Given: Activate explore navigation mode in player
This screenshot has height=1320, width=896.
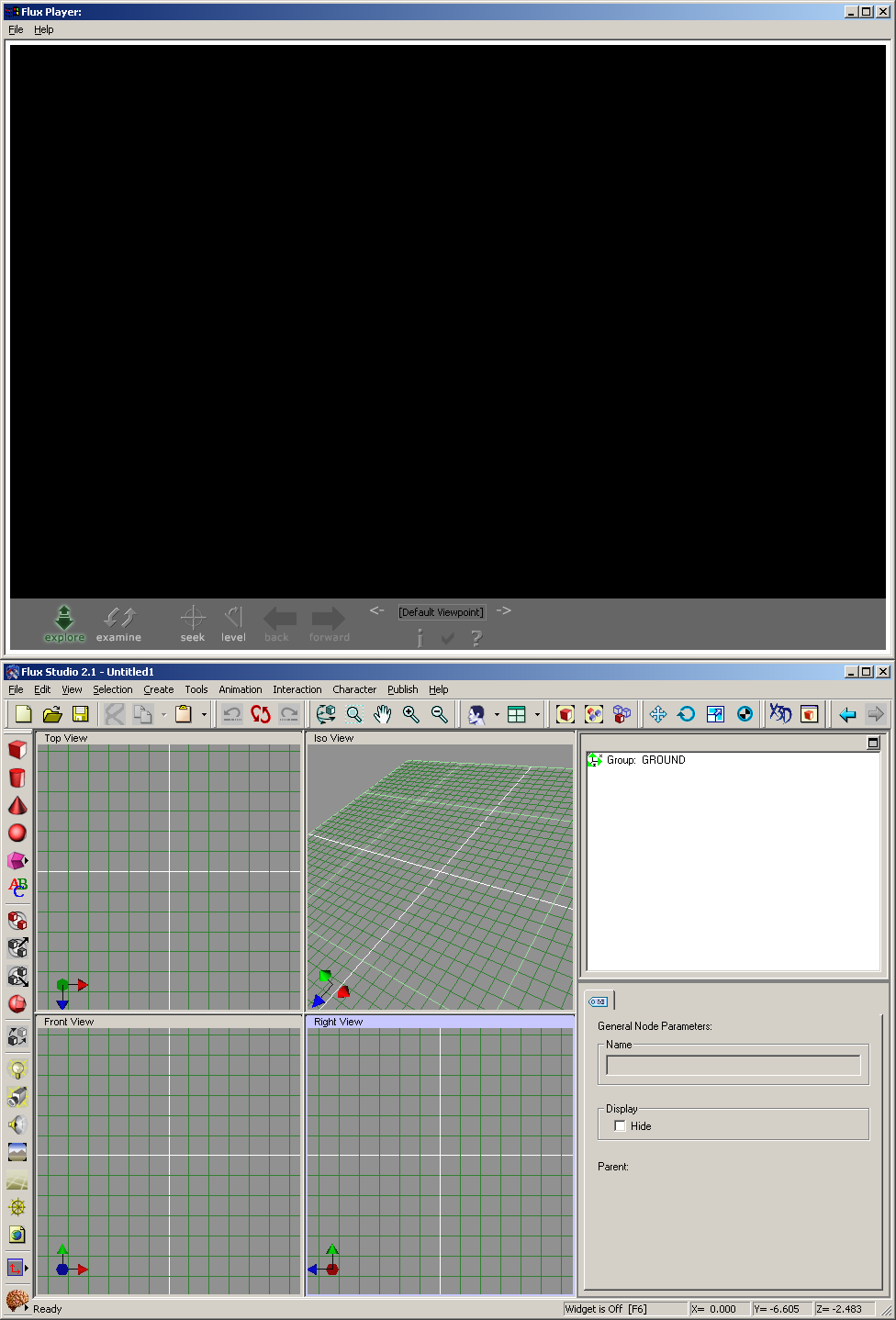Looking at the screenshot, I should click(64, 623).
